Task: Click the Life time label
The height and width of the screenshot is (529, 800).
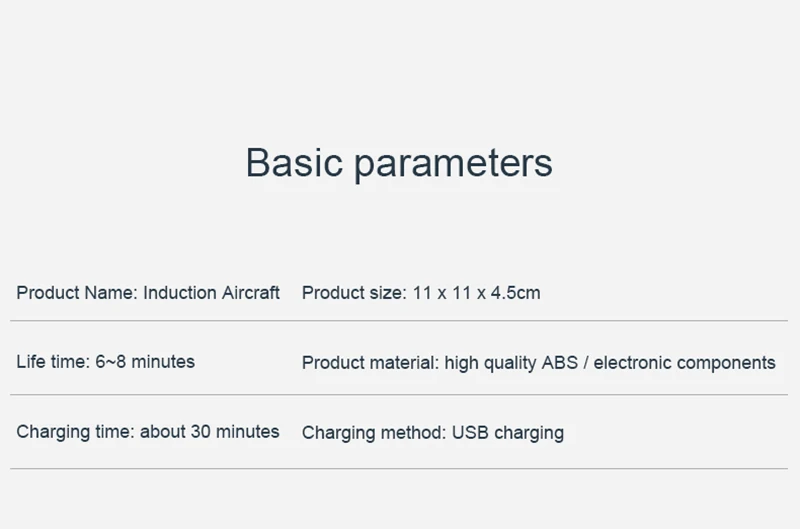Action: [53, 362]
